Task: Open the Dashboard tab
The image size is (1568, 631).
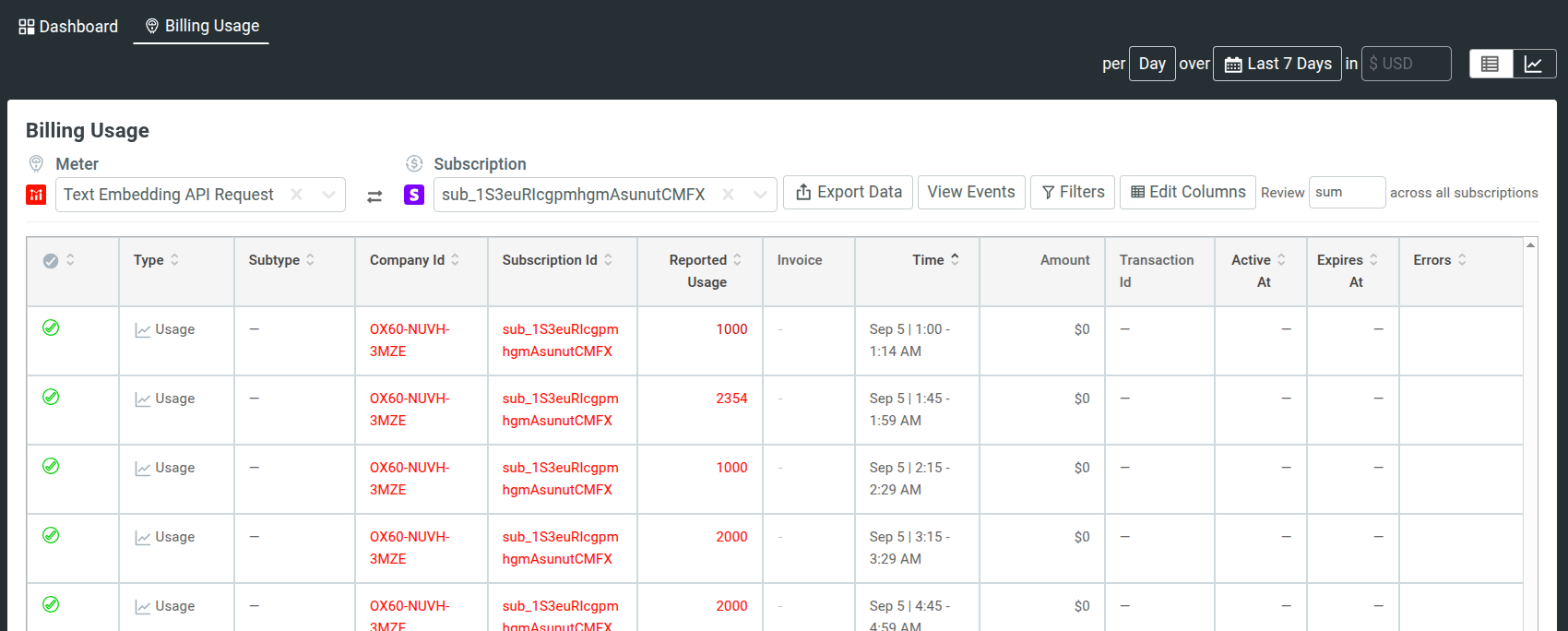Action: (x=68, y=26)
